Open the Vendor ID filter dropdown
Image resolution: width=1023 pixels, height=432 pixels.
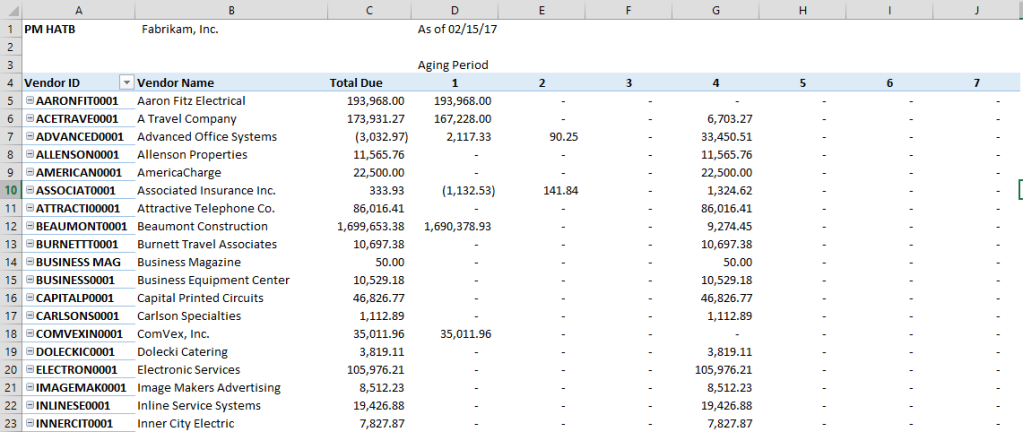127,83
